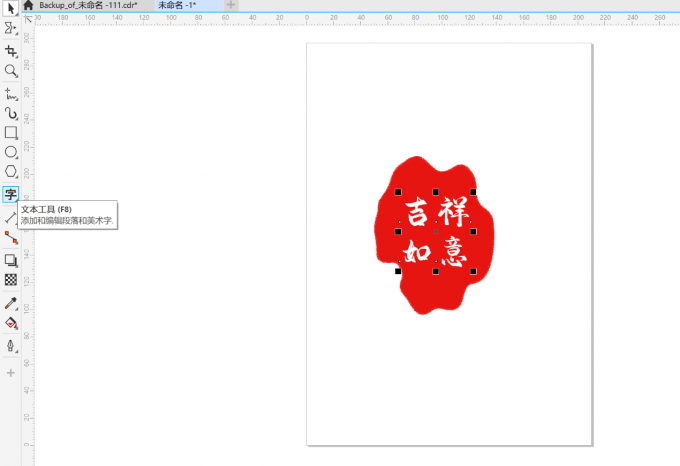
Task: Click the 吉 character on canvas
Action: [417, 212]
